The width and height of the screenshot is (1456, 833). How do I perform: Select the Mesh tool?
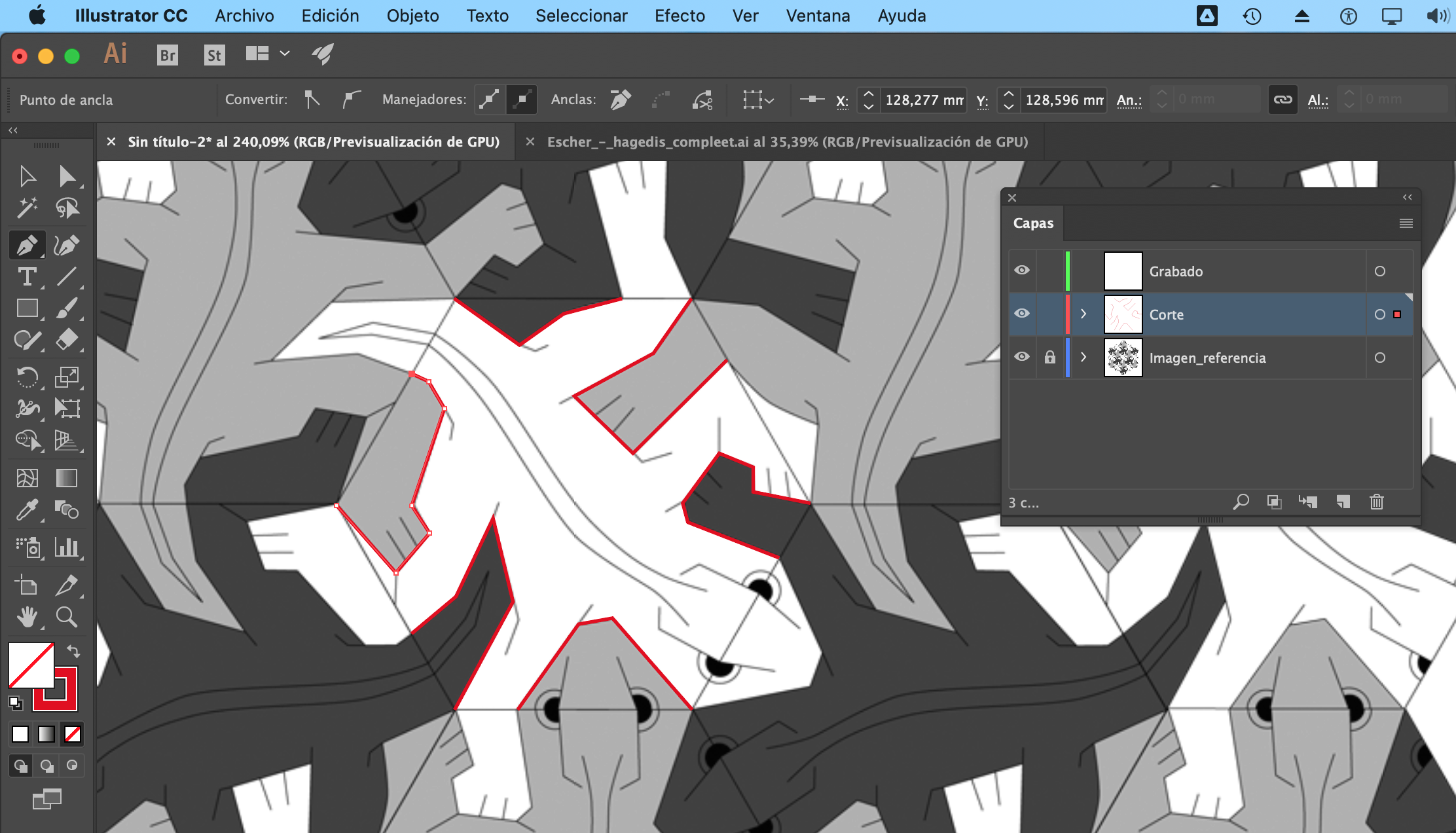pyautogui.click(x=27, y=478)
